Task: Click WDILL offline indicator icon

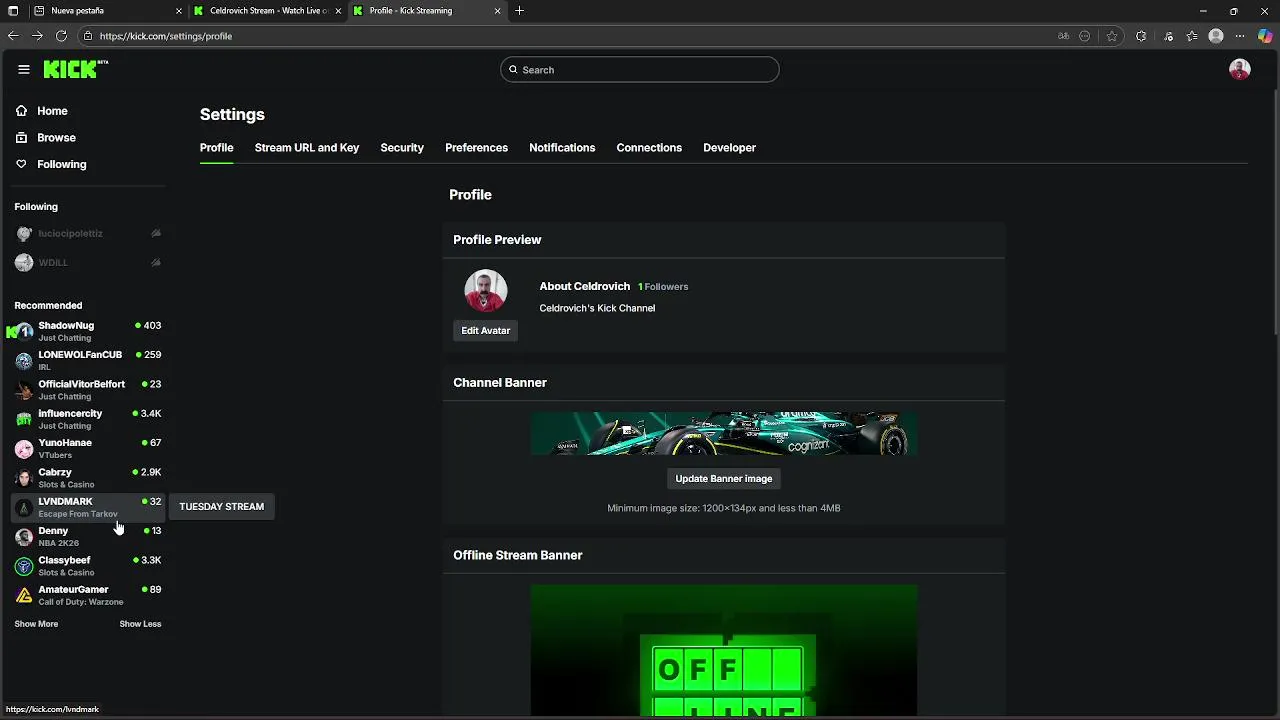Action: (156, 262)
